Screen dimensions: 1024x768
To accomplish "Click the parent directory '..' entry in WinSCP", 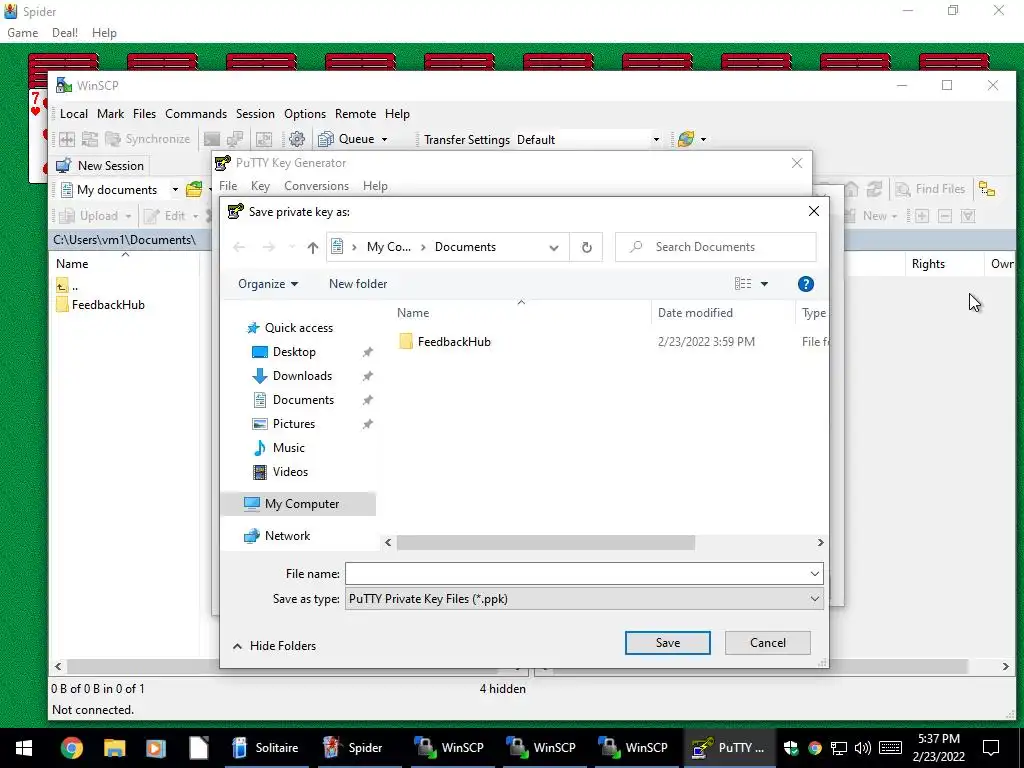I will point(67,286).
